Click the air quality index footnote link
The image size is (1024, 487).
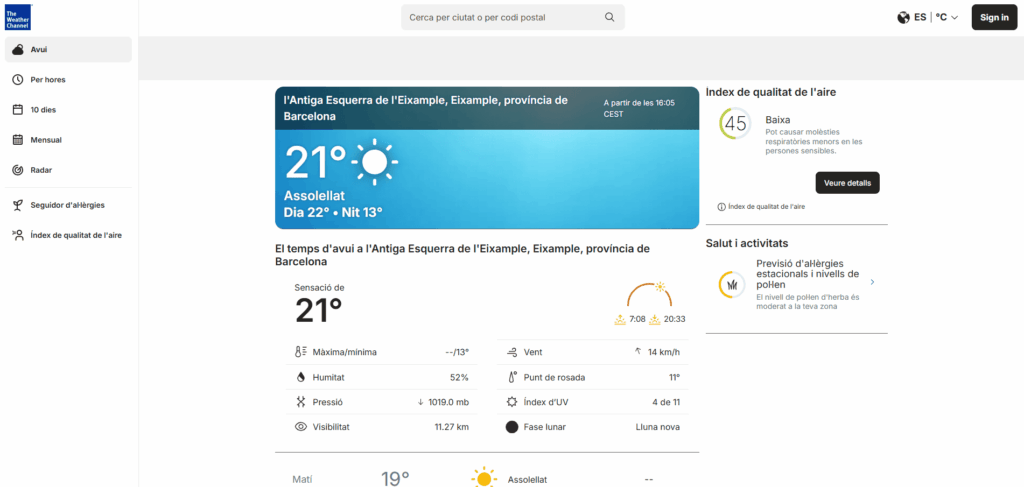coord(766,207)
